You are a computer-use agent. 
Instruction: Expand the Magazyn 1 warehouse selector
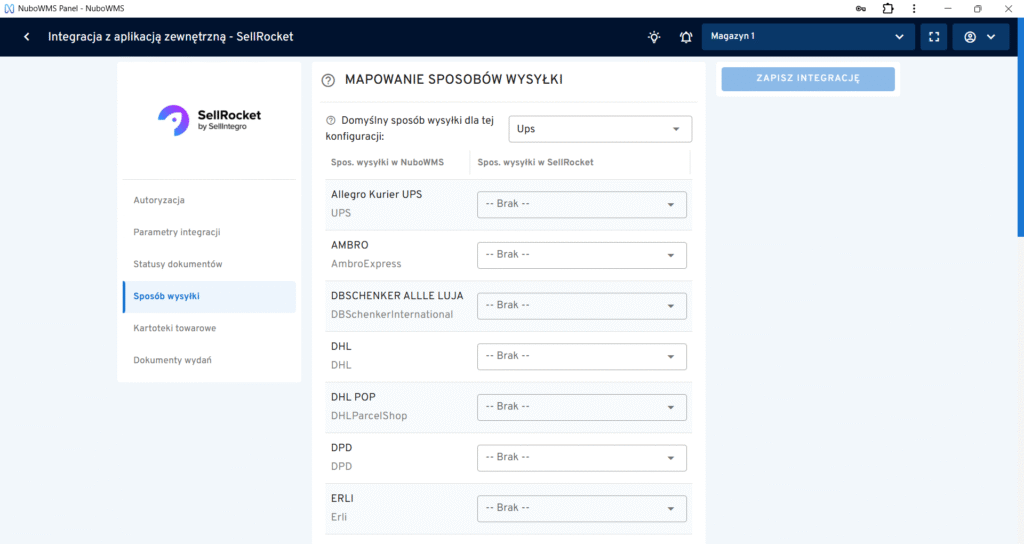click(808, 37)
